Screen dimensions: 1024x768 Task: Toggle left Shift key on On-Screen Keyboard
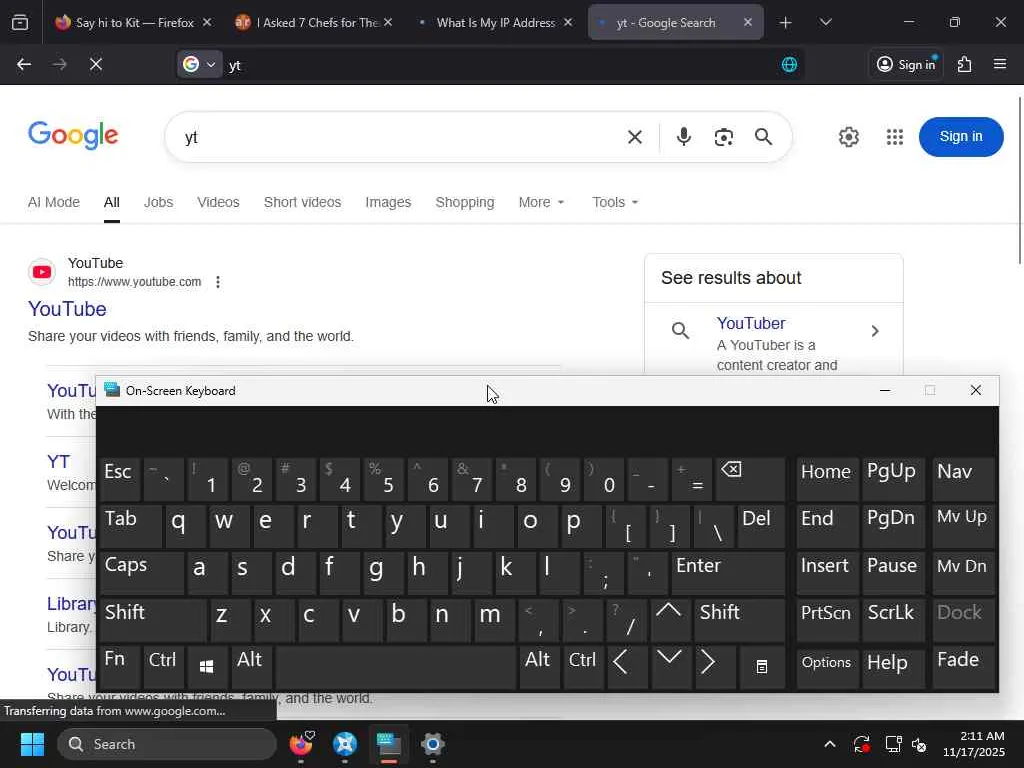pyautogui.click(x=152, y=620)
